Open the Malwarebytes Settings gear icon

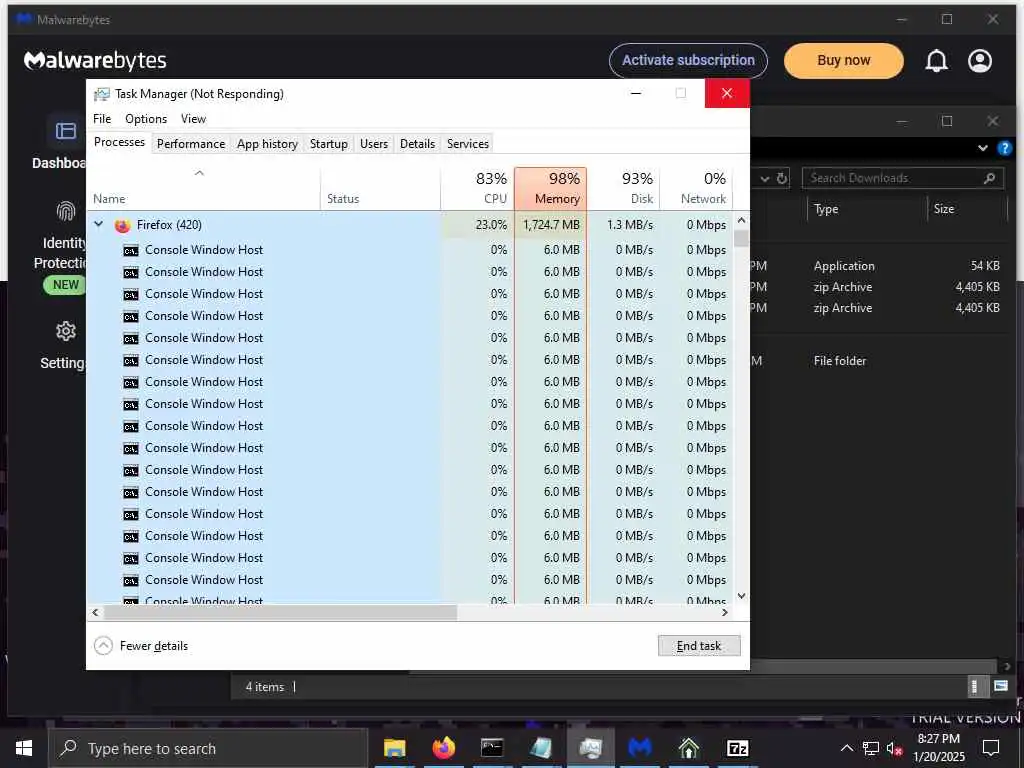(x=65, y=331)
